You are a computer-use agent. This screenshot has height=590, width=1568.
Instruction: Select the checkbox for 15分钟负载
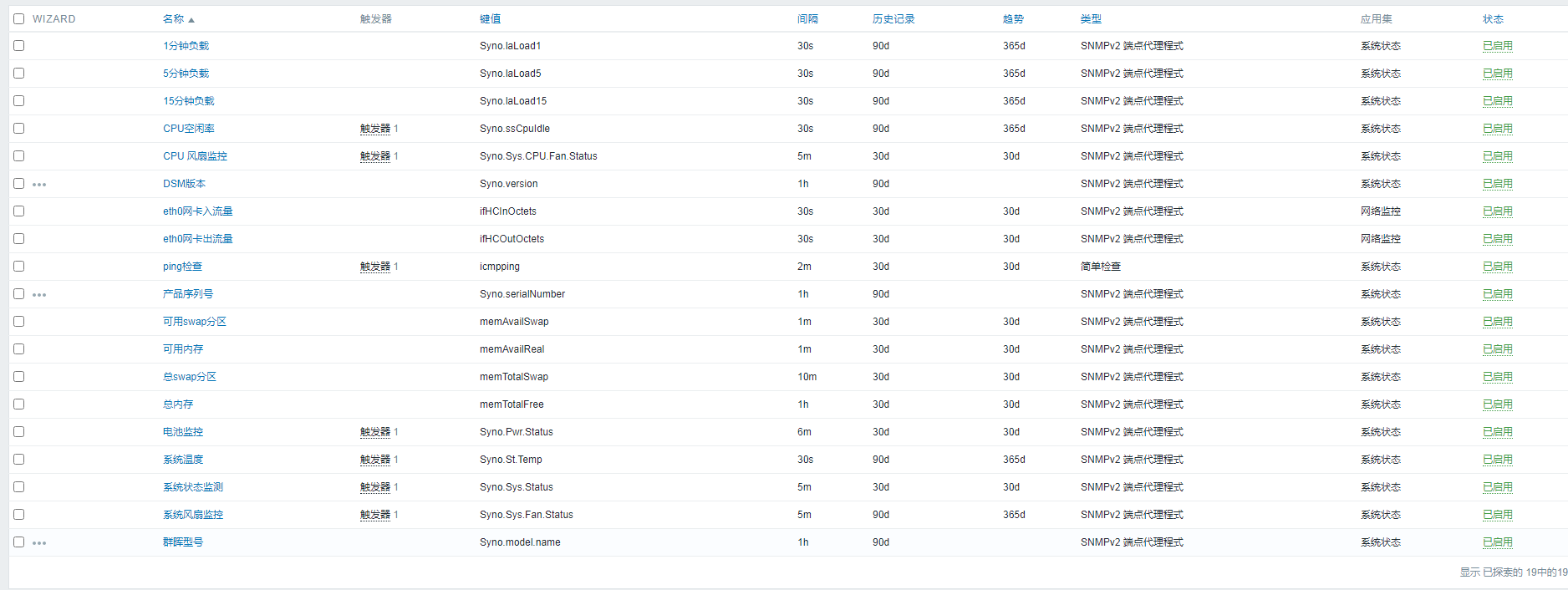point(18,101)
